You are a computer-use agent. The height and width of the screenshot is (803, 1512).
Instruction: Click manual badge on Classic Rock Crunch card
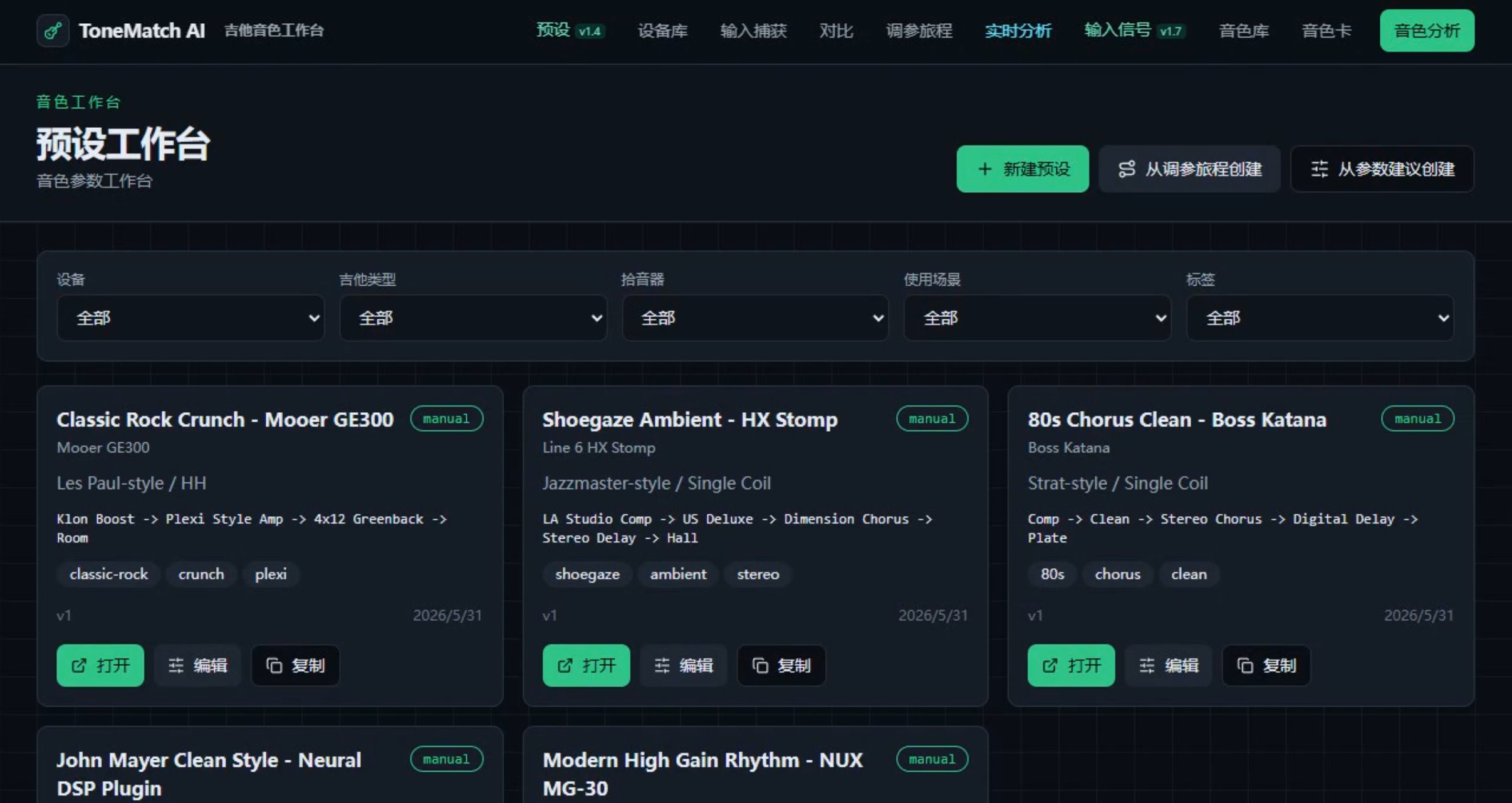(x=446, y=418)
